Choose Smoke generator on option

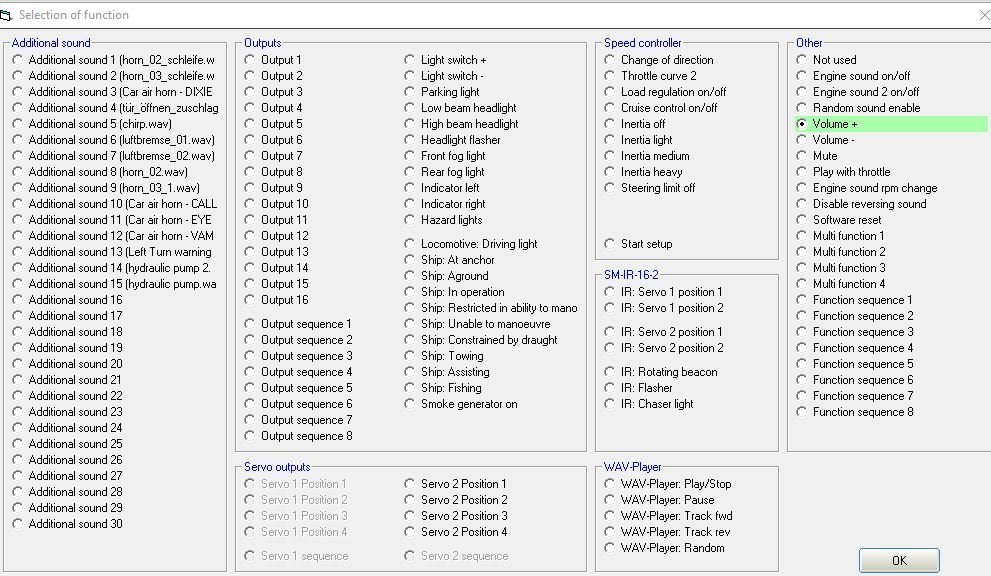[410, 404]
